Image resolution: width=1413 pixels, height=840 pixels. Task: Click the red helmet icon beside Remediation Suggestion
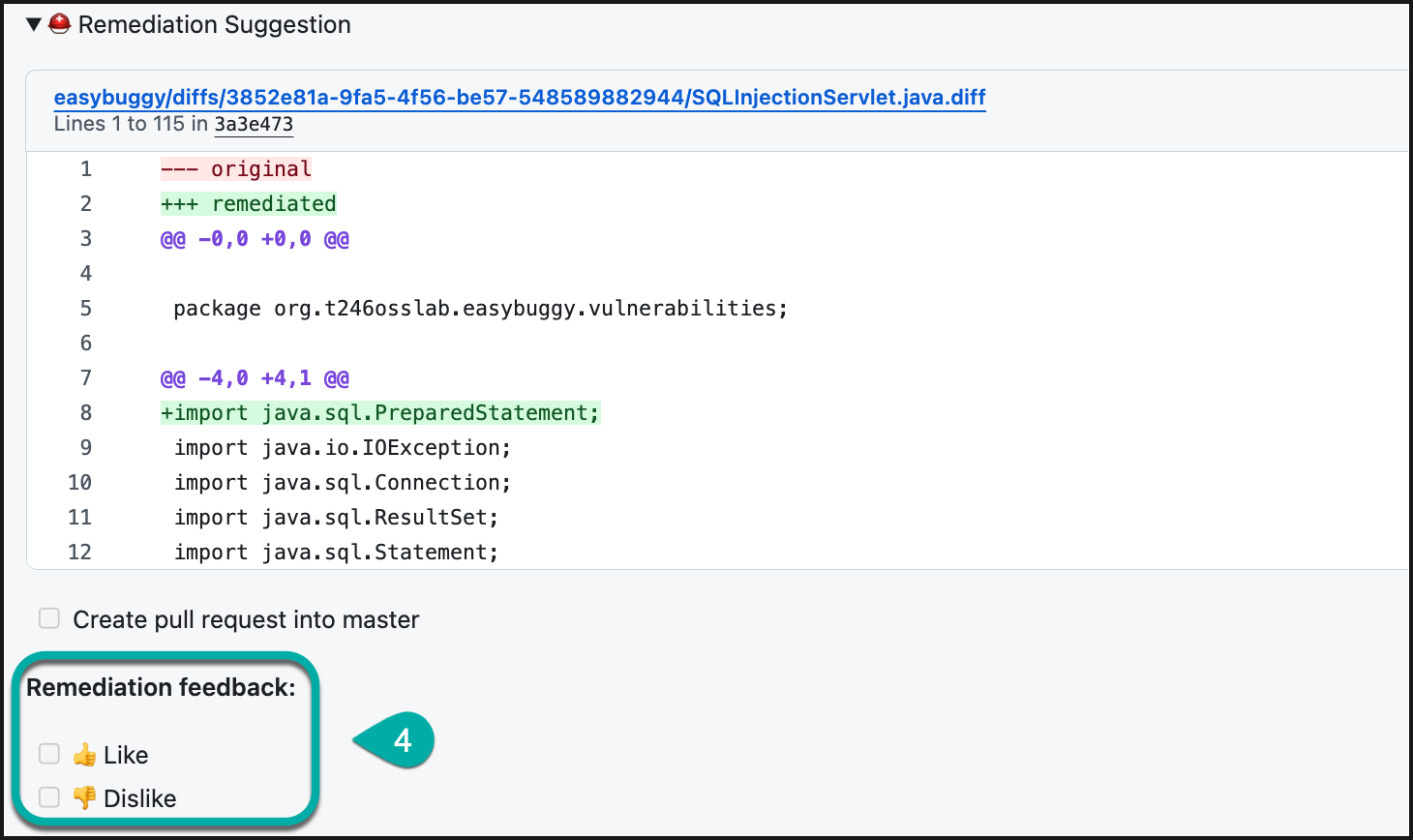(x=60, y=24)
